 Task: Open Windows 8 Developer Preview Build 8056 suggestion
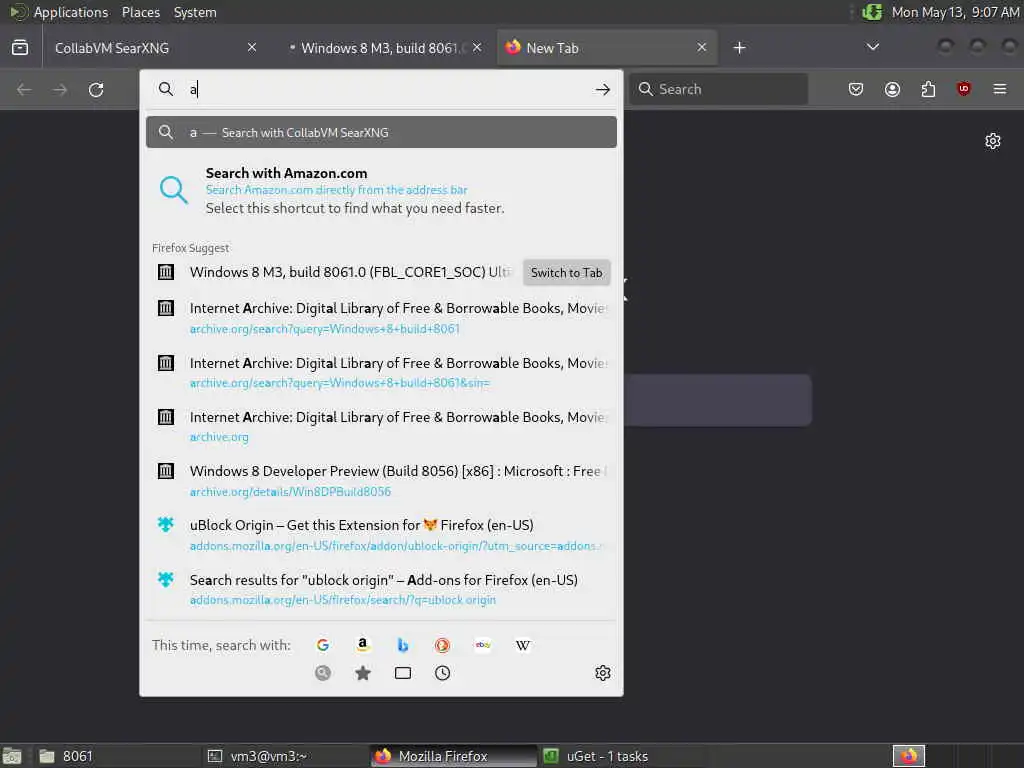tap(381, 481)
